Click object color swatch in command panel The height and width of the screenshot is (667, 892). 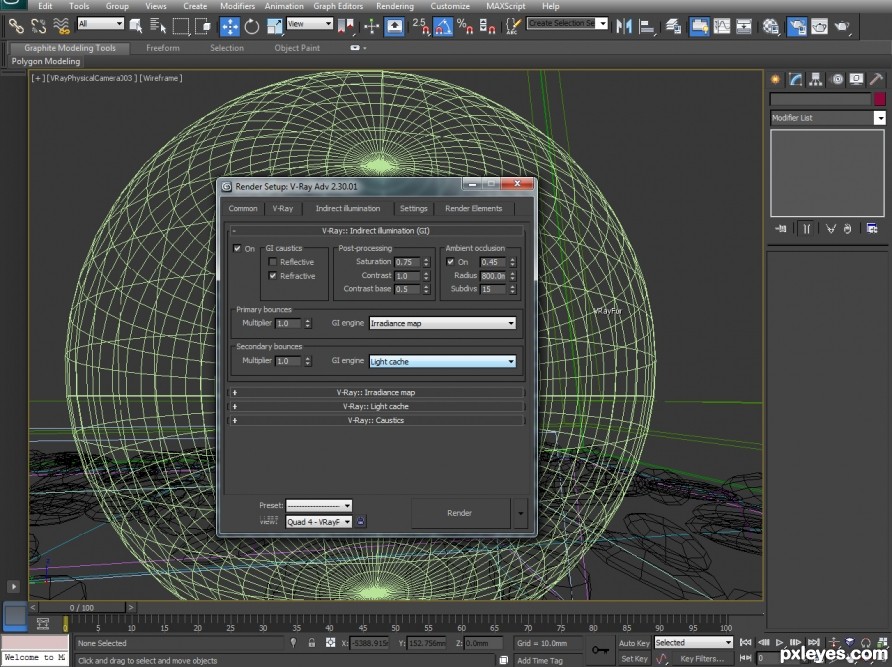[x=880, y=99]
